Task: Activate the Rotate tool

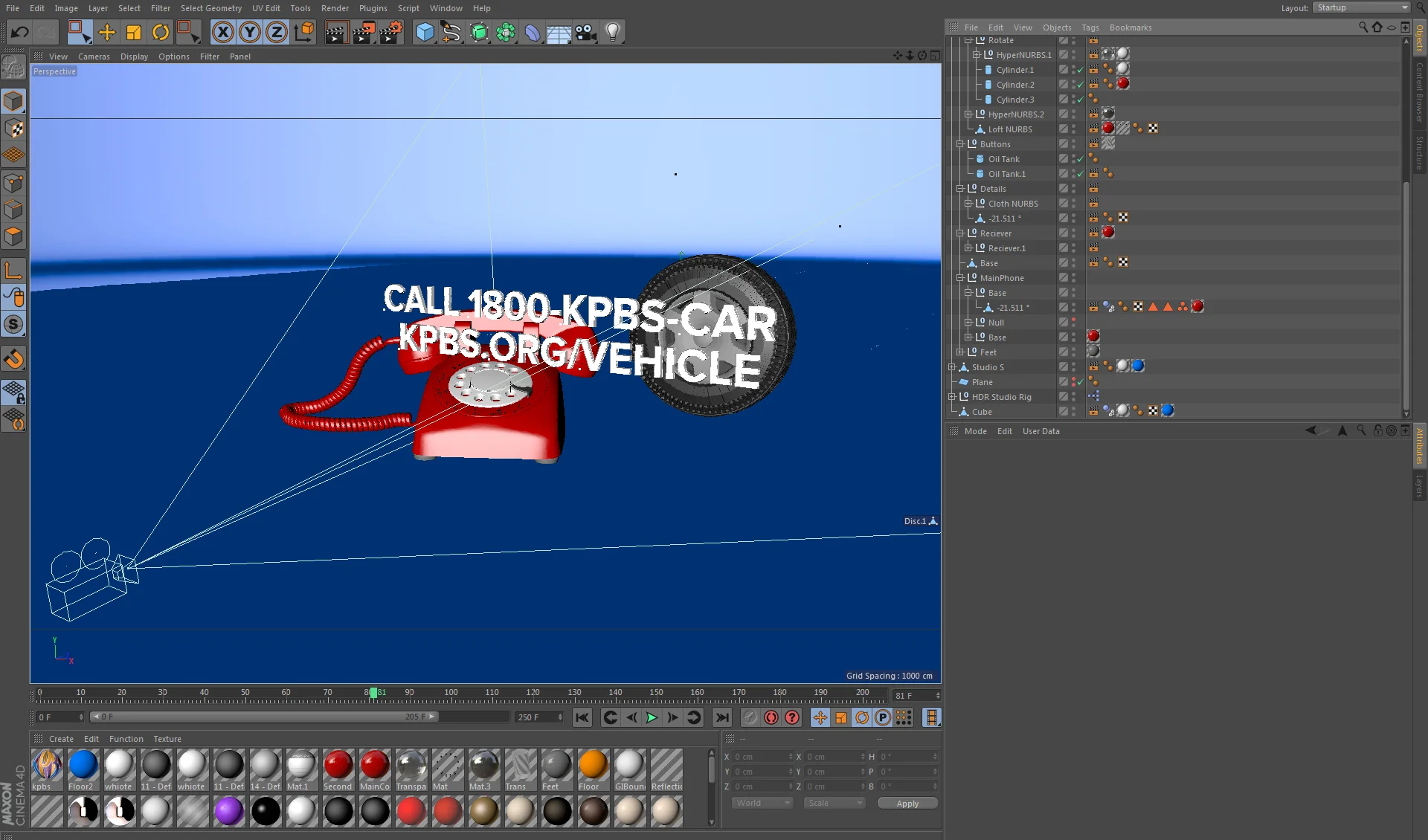Action: [161, 32]
